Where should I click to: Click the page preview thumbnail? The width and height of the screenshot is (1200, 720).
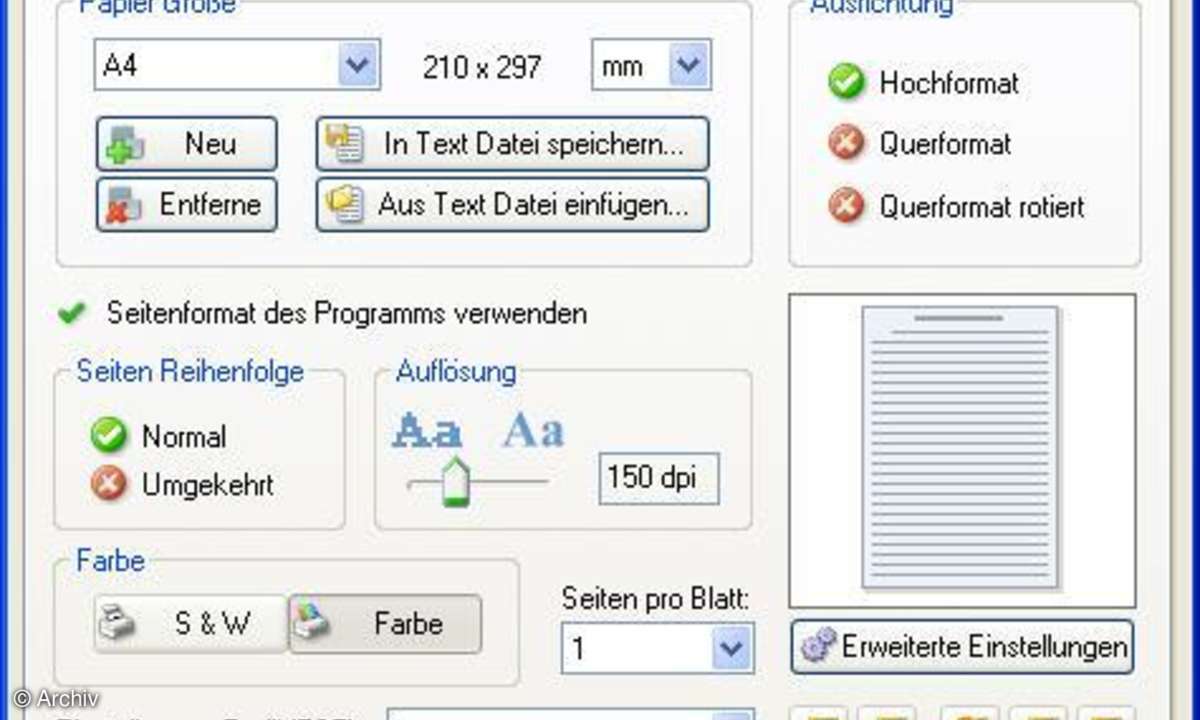click(x=962, y=450)
